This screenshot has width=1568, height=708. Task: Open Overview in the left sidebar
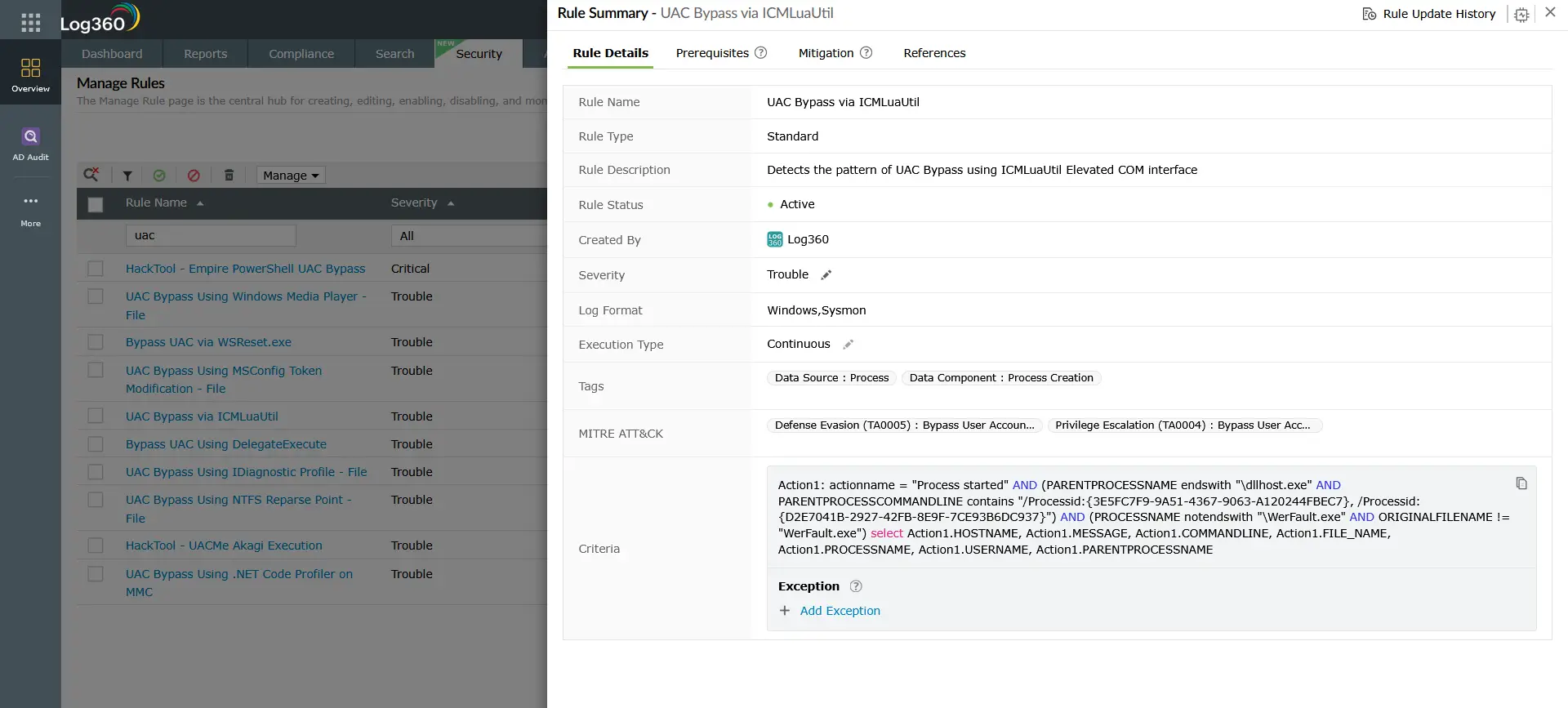click(30, 74)
